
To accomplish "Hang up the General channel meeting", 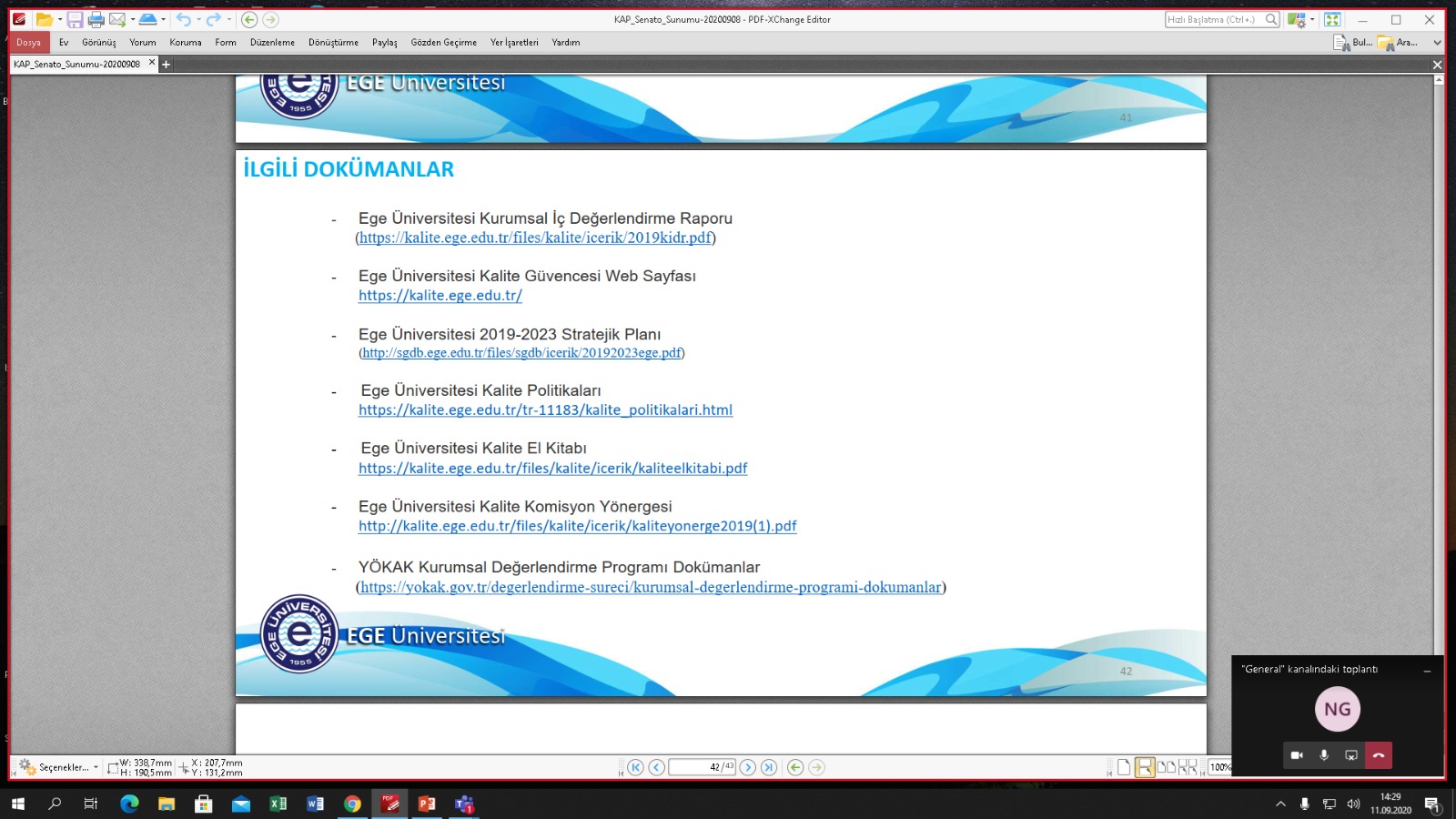I will click(x=1379, y=755).
